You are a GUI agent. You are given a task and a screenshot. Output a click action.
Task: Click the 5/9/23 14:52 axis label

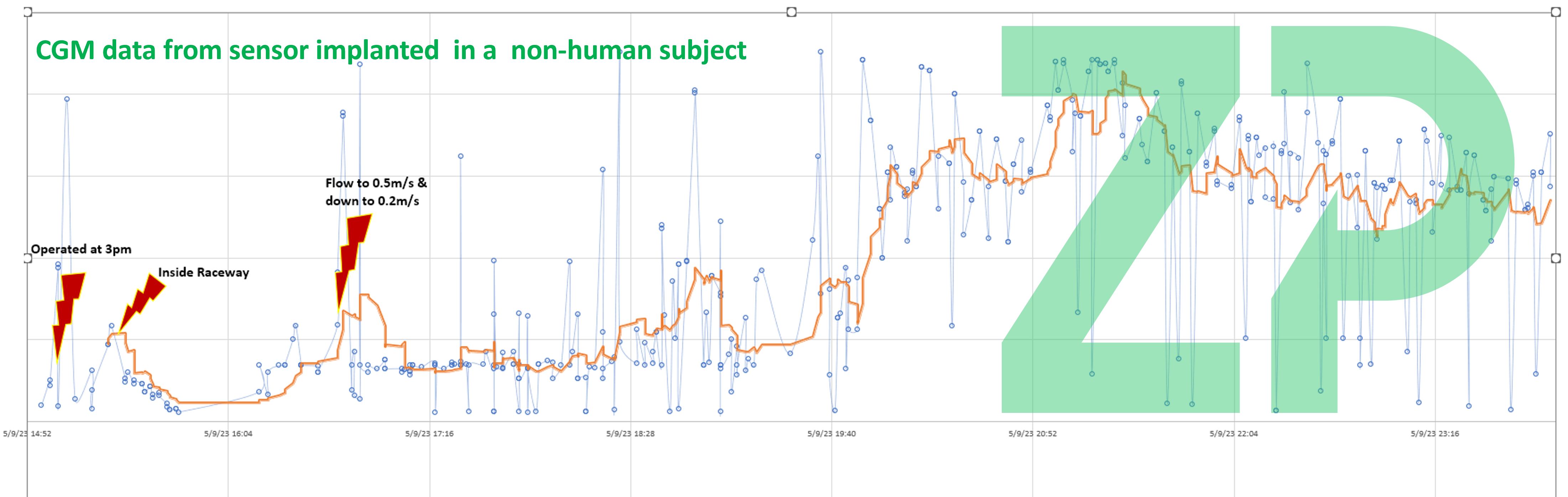click(27, 434)
